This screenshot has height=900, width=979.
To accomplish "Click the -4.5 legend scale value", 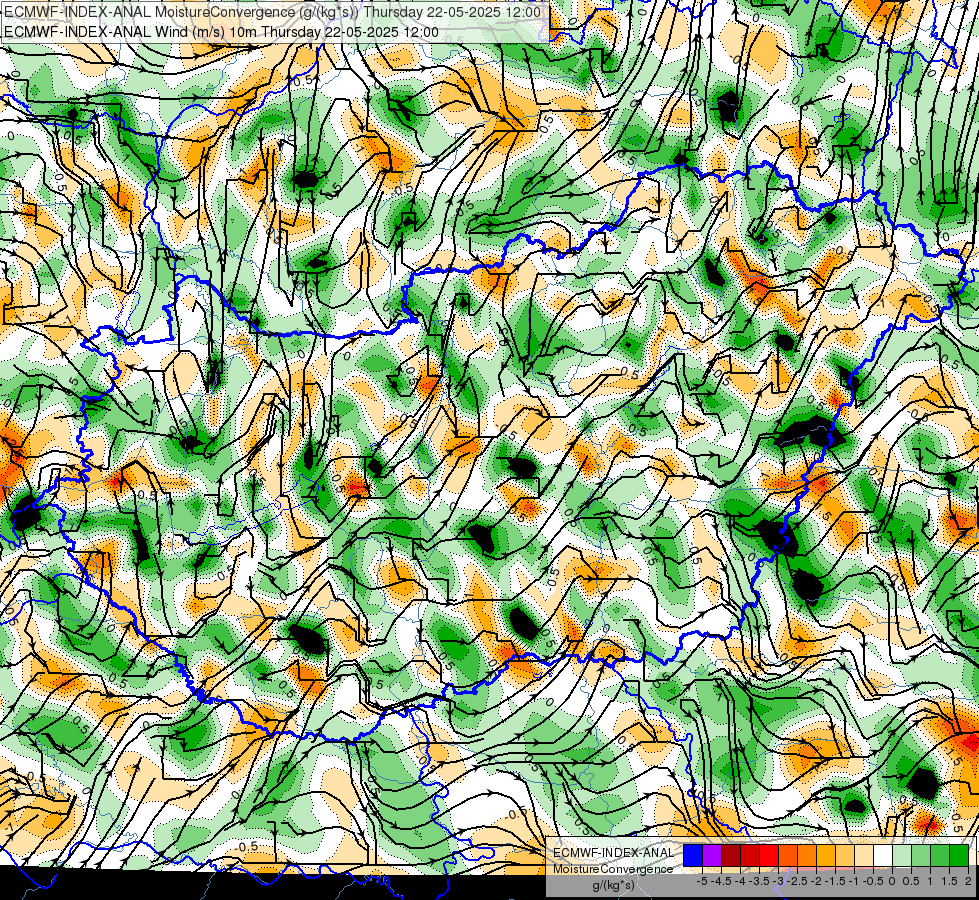I will click(x=721, y=881).
